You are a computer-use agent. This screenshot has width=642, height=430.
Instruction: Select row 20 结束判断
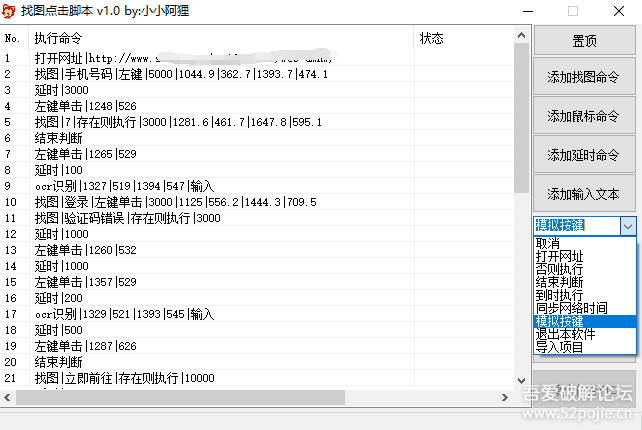coord(257,362)
